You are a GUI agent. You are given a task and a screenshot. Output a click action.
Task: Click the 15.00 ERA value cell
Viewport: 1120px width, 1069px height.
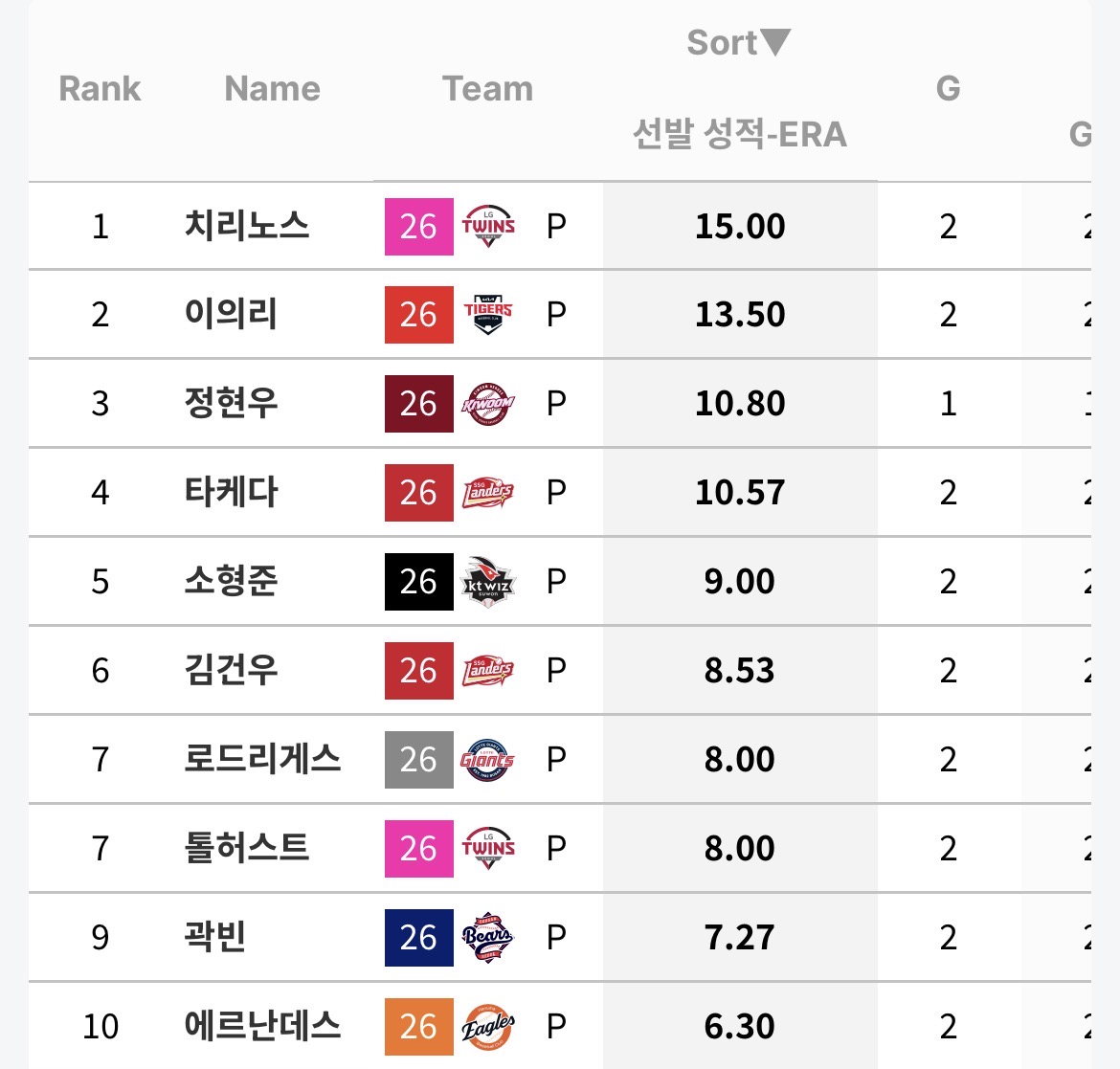tap(740, 227)
